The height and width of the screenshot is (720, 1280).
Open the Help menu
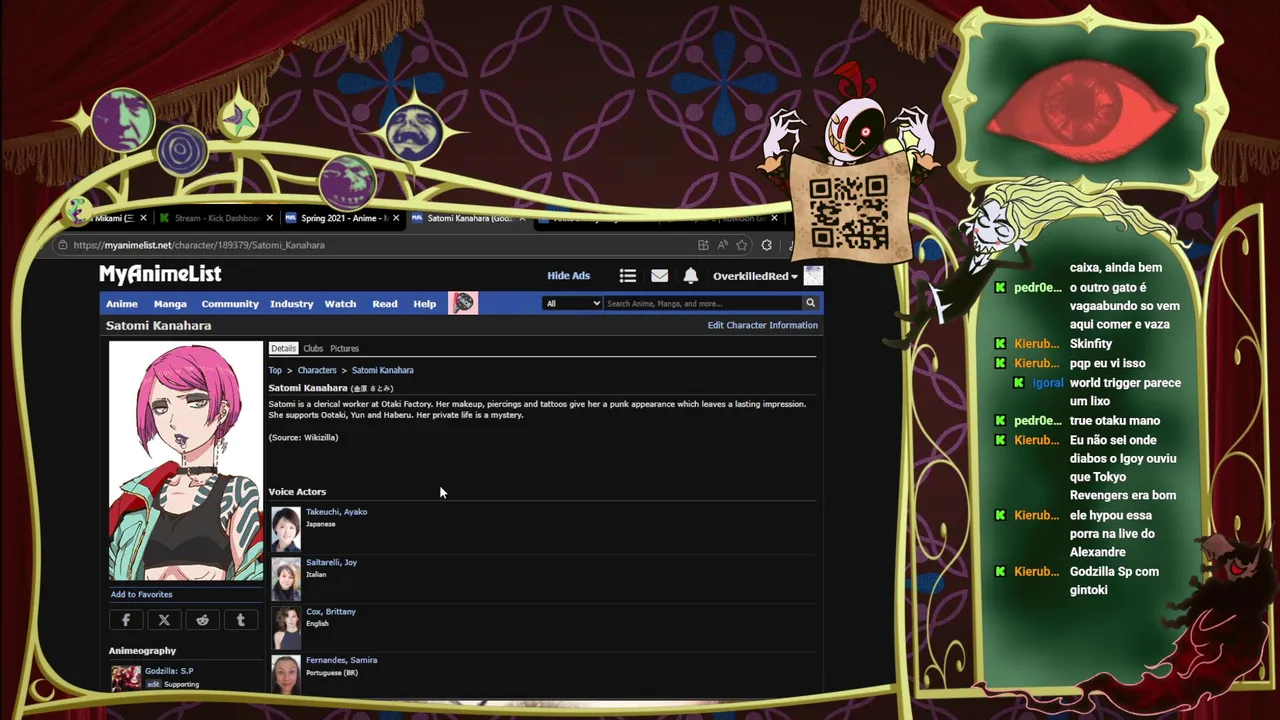(x=425, y=304)
